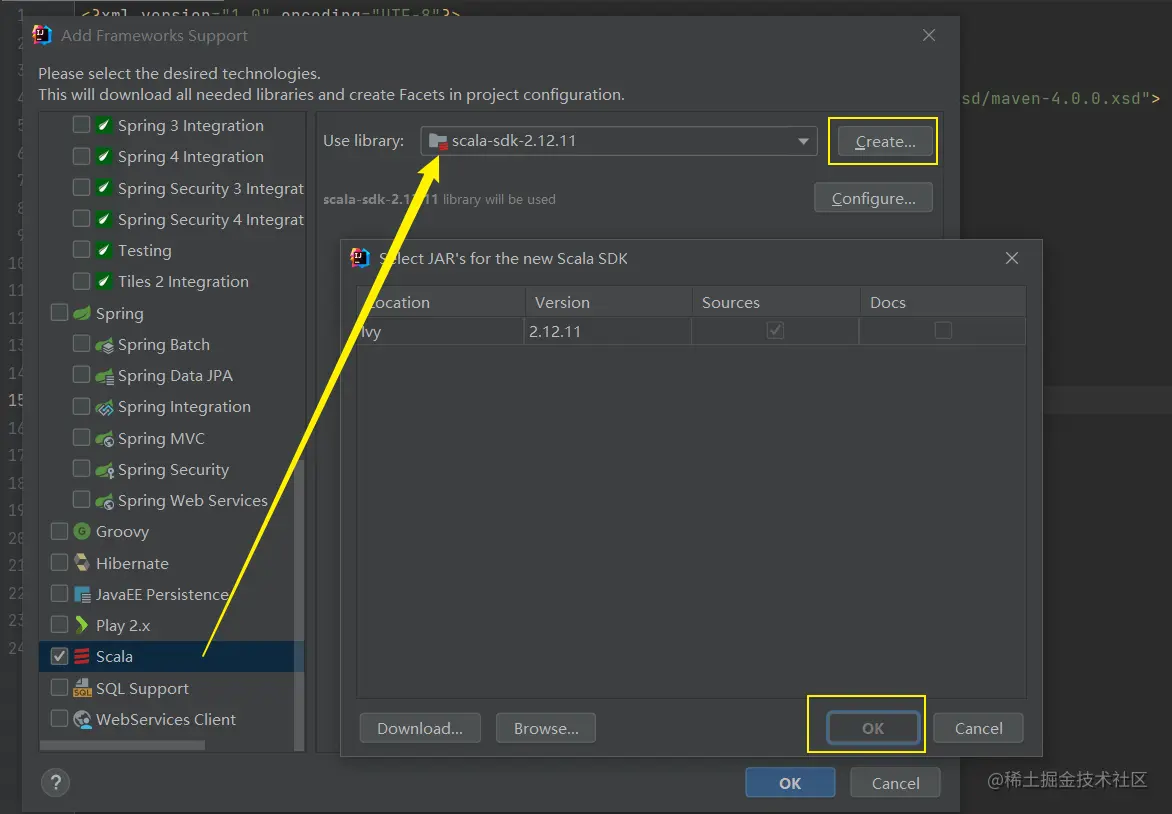Close the Add Frameworks Support dialog
Viewport: 1172px width, 814px height.
tap(929, 35)
